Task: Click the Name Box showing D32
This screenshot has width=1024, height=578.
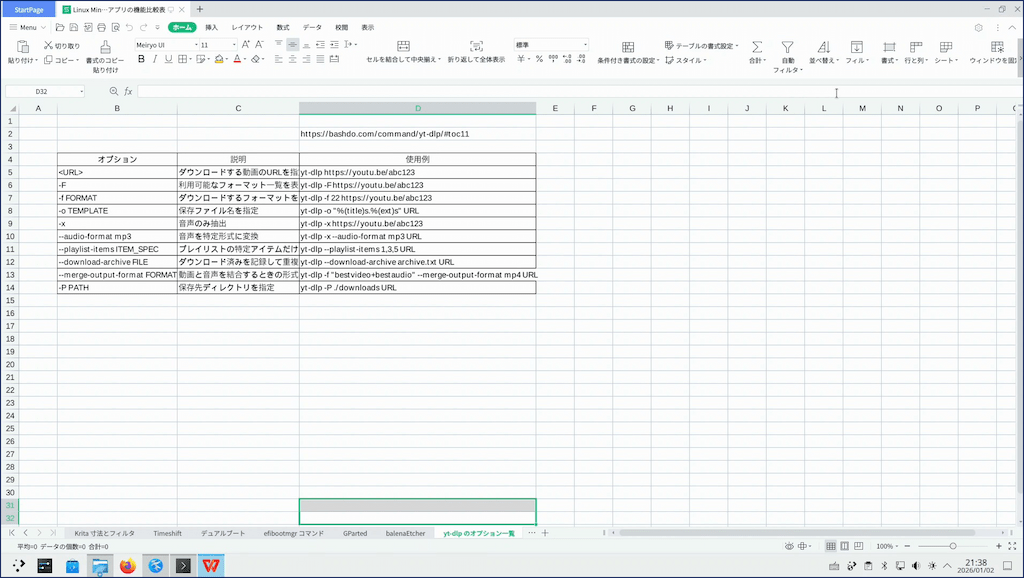Action: (42, 91)
